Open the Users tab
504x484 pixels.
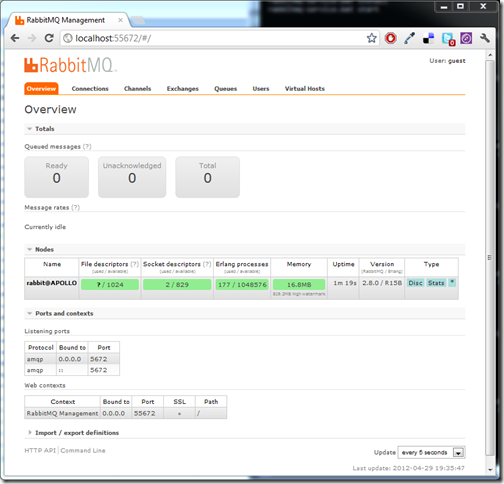(x=261, y=89)
